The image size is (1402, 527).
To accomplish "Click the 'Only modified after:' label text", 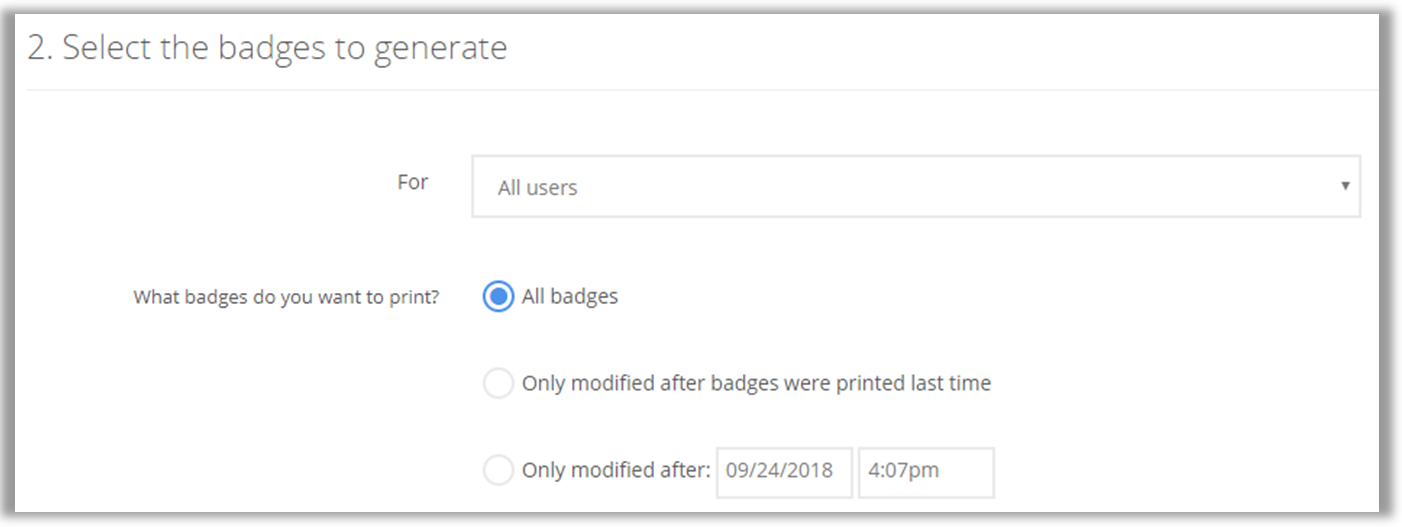I will tap(615, 470).
